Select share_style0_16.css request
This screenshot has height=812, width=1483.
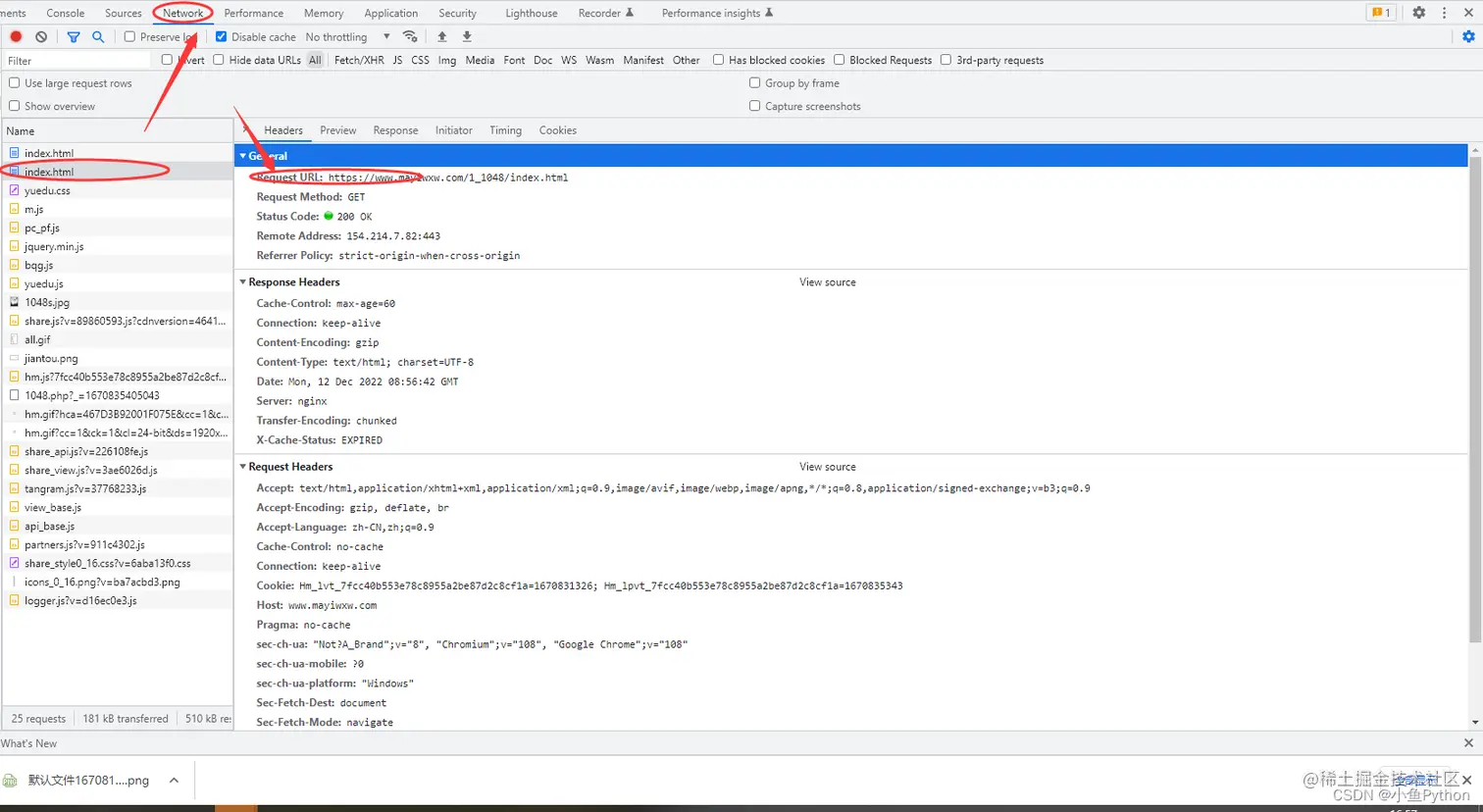point(118,563)
